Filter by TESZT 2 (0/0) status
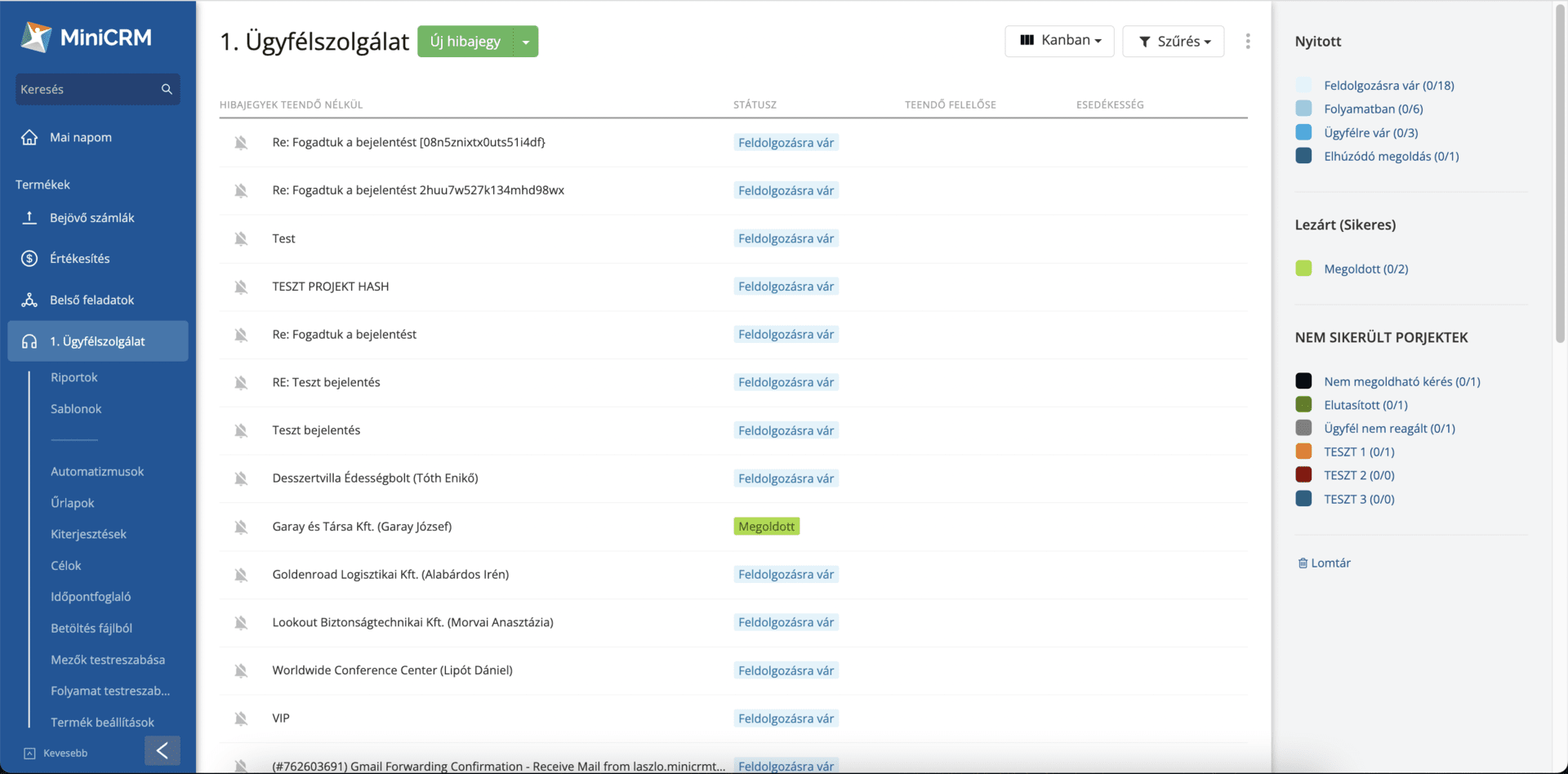This screenshot has height=774, width=1568. tap(1360, 475)
